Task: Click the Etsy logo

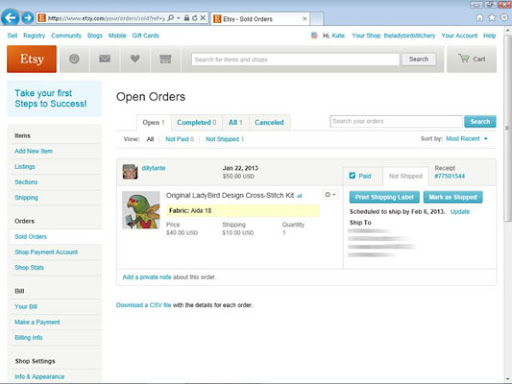Action: tap(32, 59)
